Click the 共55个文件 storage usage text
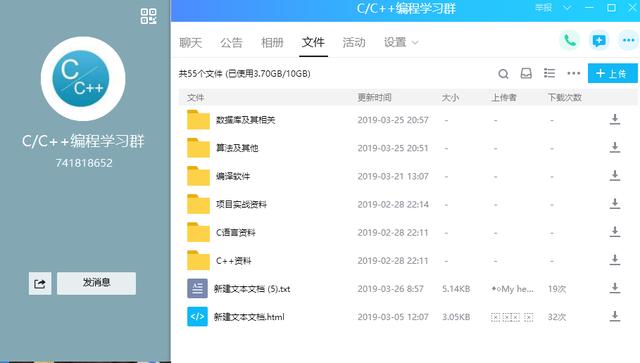The width and height of the screenshot is (640, 363). pos(244,74)
